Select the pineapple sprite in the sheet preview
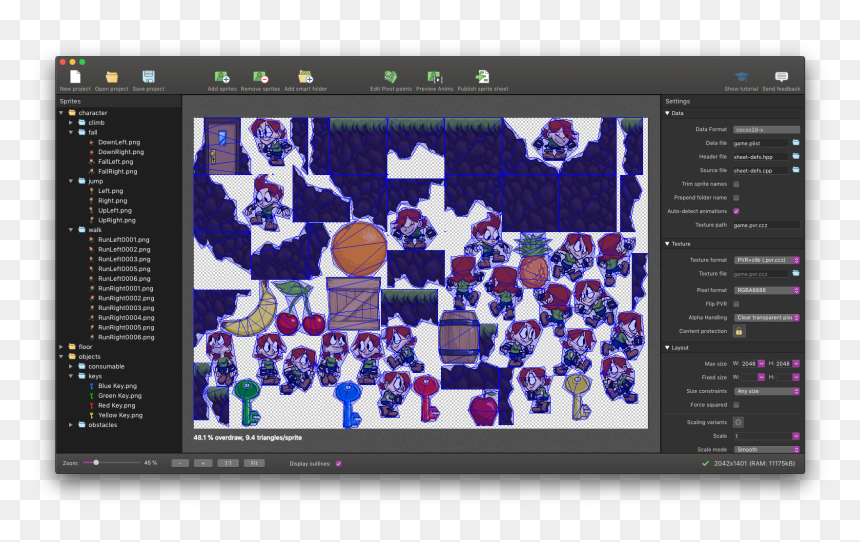The height and width of the screenshot is (542, 860). 533,262
